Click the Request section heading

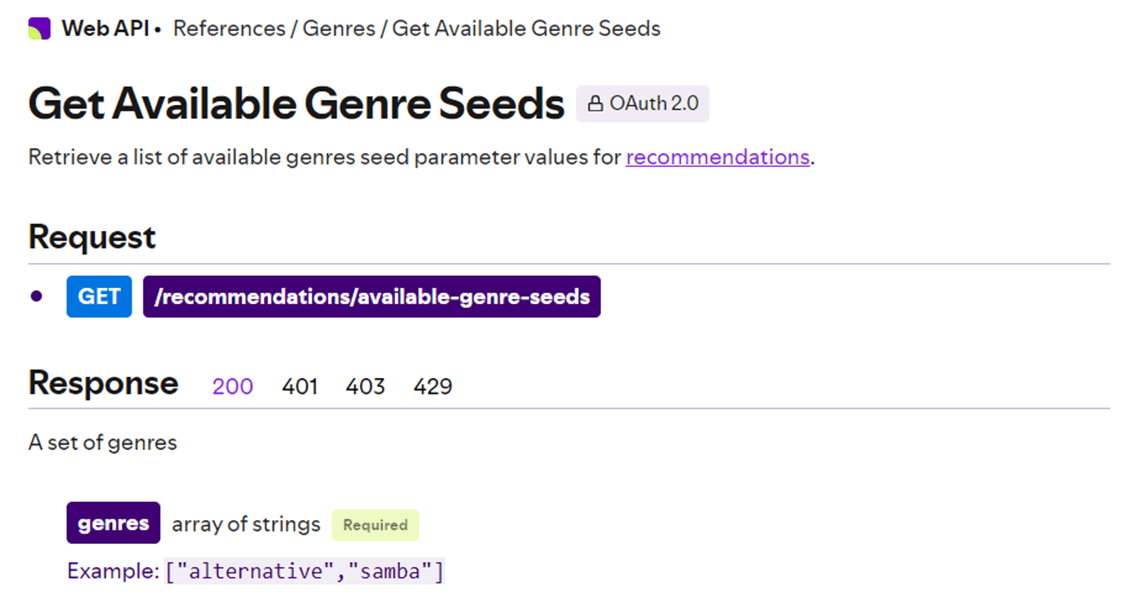click(x=92, y=237)
